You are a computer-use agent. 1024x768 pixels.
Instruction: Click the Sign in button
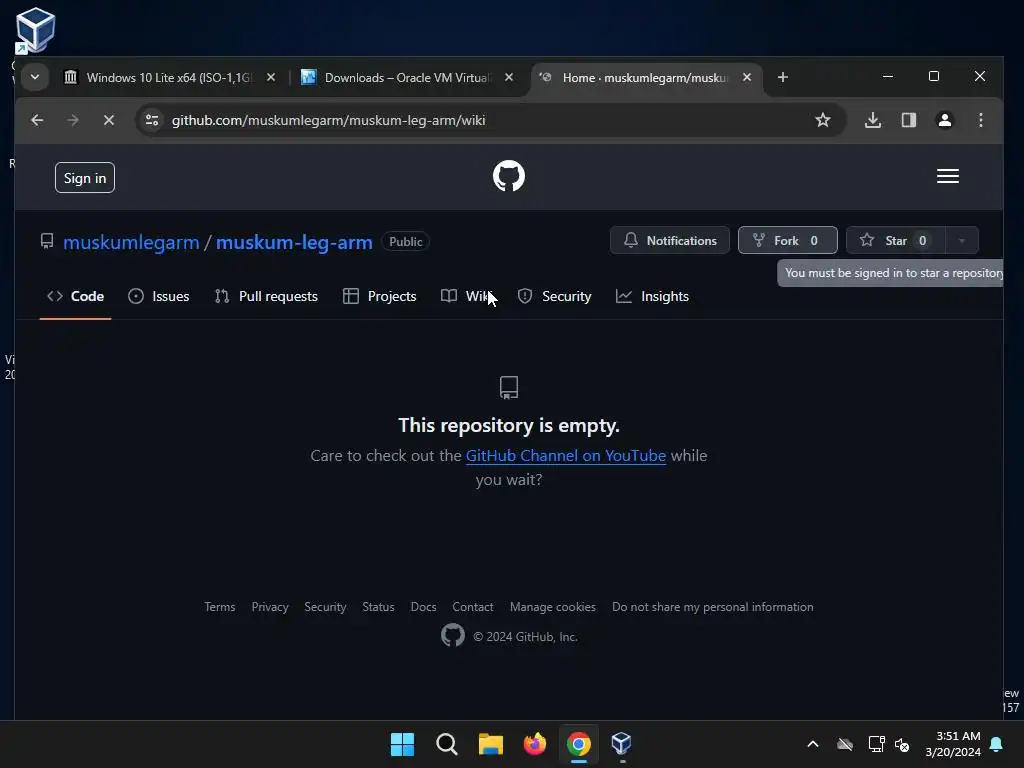(85, 178)
